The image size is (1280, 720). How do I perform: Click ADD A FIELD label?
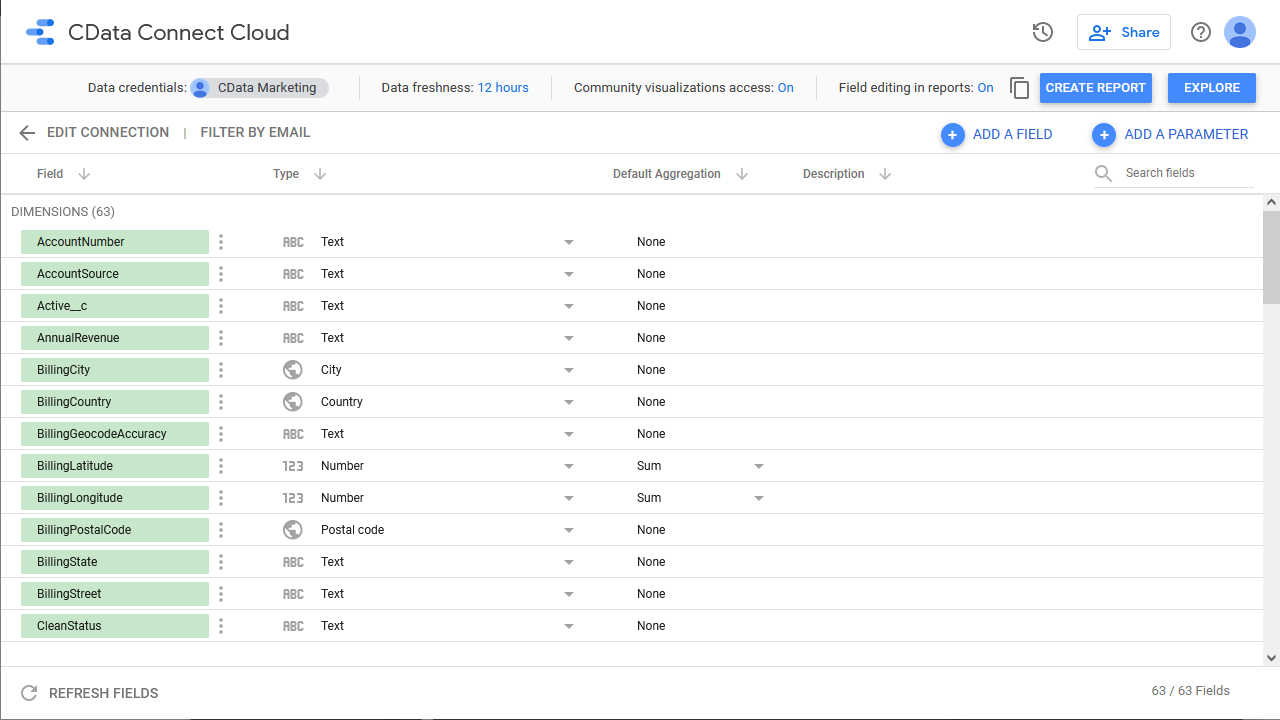(x=1013, y=134)
